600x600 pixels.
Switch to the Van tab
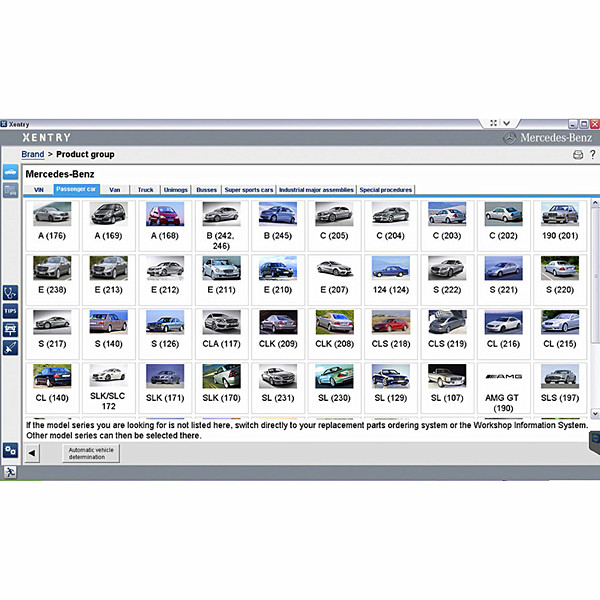[x=114, y=190]
